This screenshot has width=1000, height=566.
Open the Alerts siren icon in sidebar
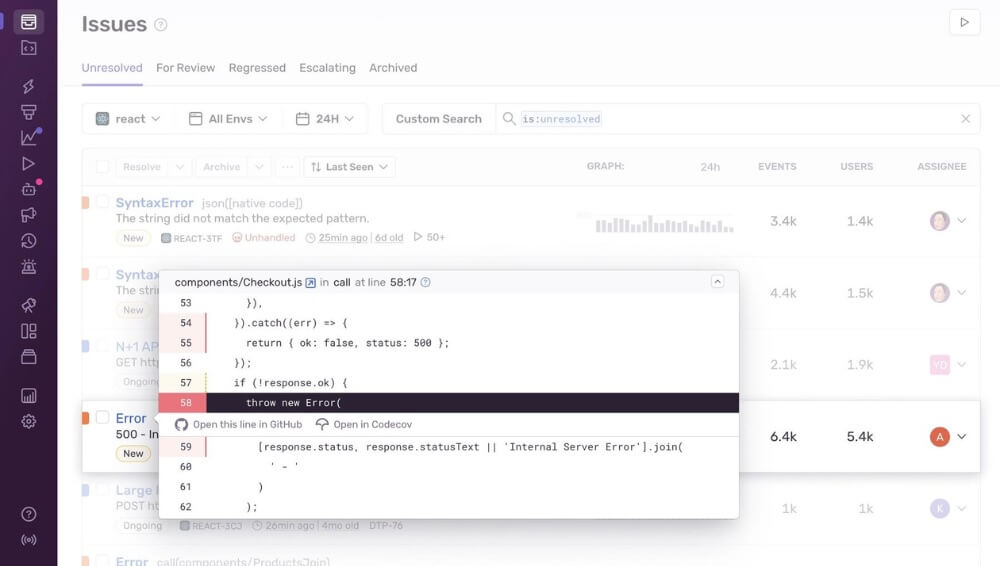coord(29,266)
